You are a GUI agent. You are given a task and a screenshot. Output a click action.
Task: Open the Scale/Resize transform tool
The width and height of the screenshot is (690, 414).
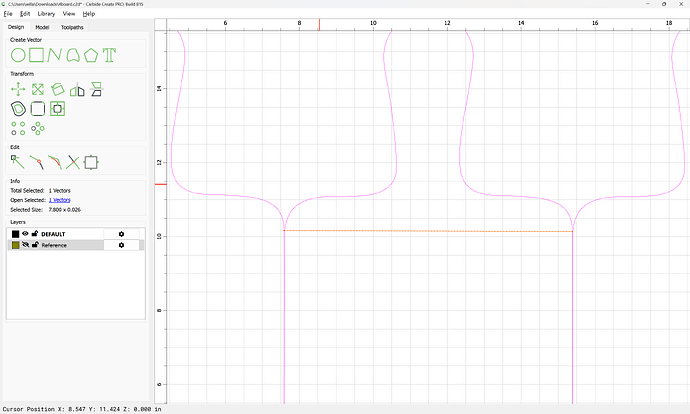(x=38, y=89)
